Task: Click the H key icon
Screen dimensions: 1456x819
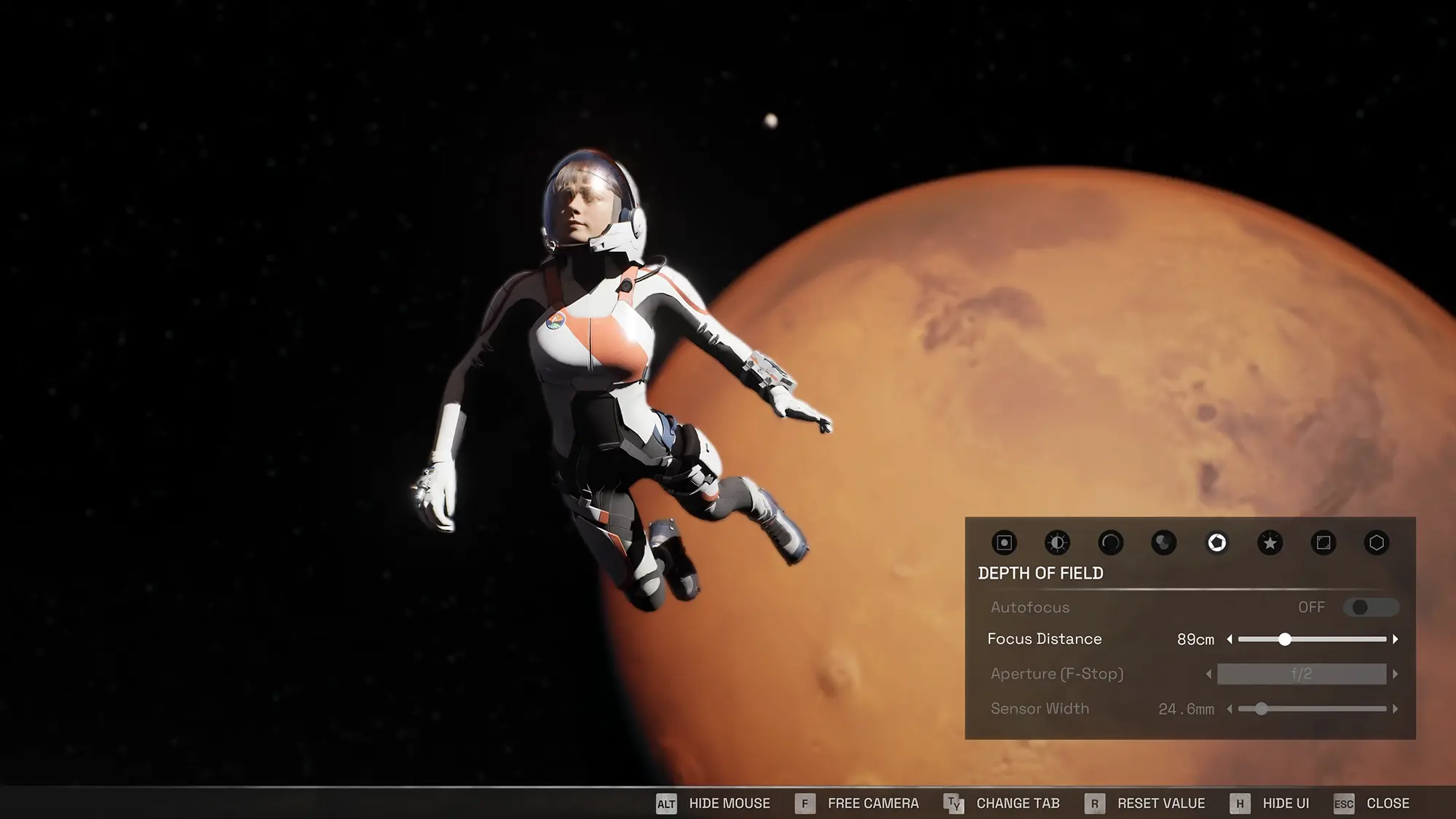Action: pos(1240,804)
